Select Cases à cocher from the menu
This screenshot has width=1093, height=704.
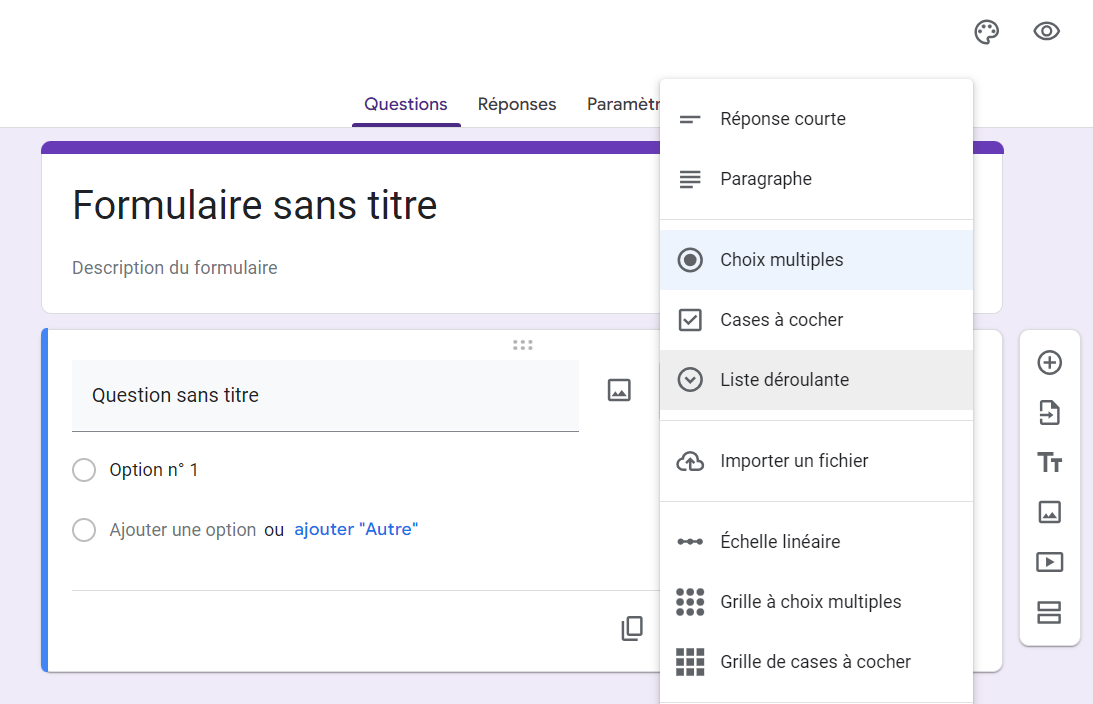pos(781,320)
